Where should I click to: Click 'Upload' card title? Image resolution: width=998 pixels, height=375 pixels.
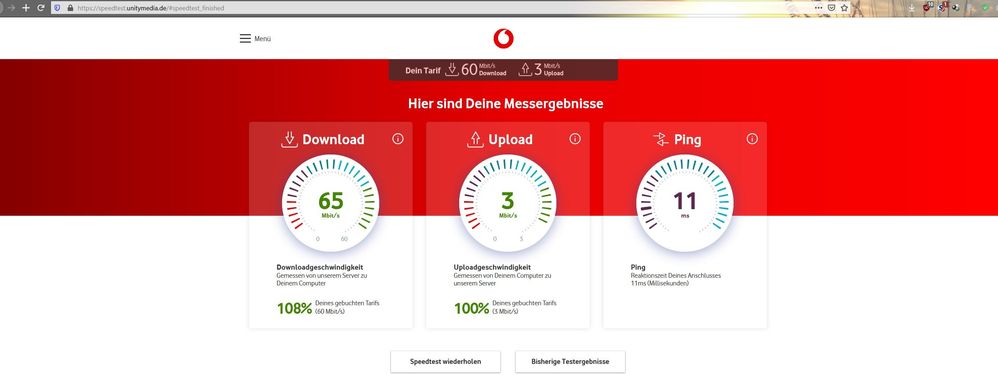click(x=510, y=139)
